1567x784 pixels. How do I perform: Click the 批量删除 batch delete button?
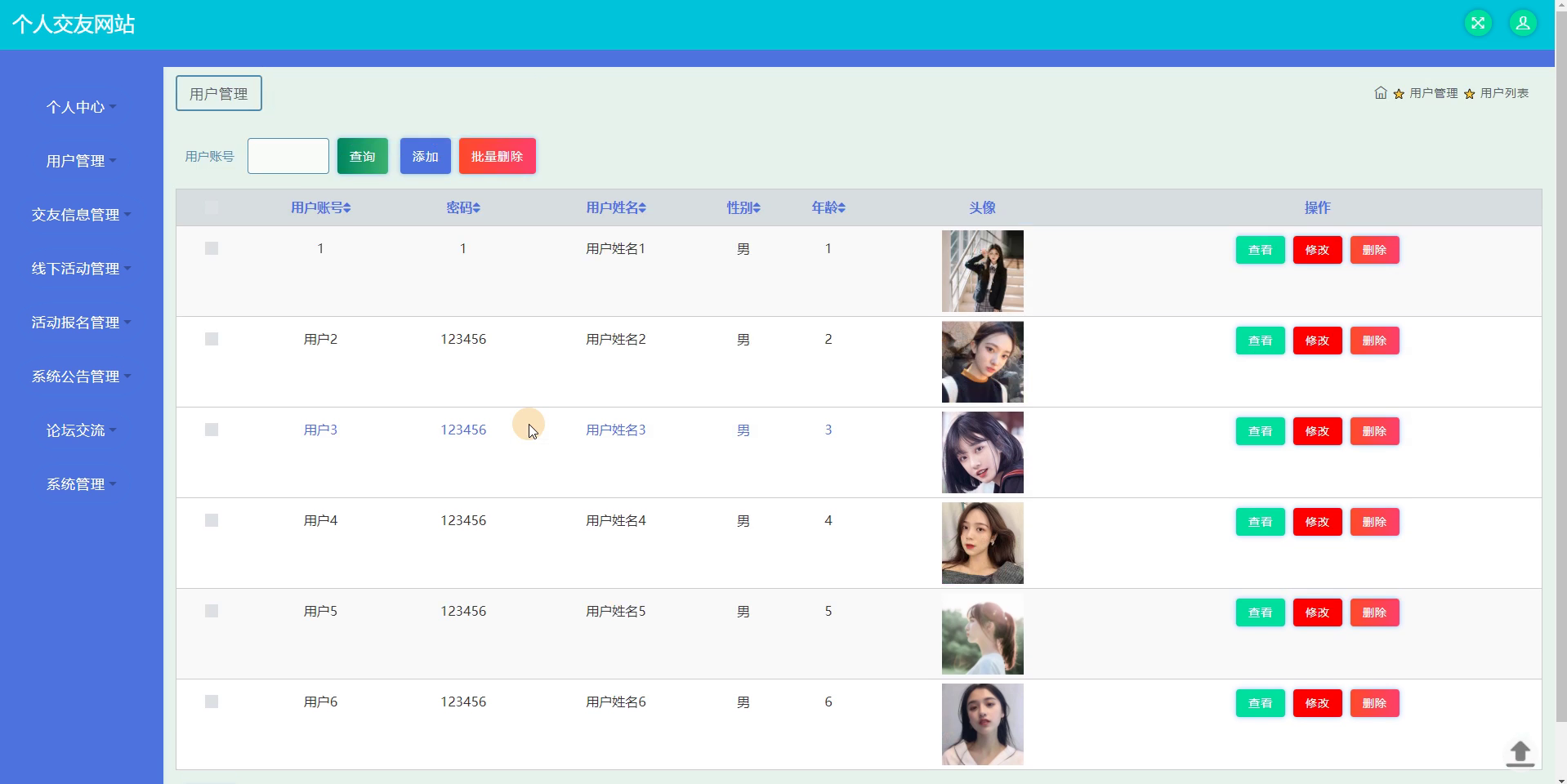click(498, 156)
